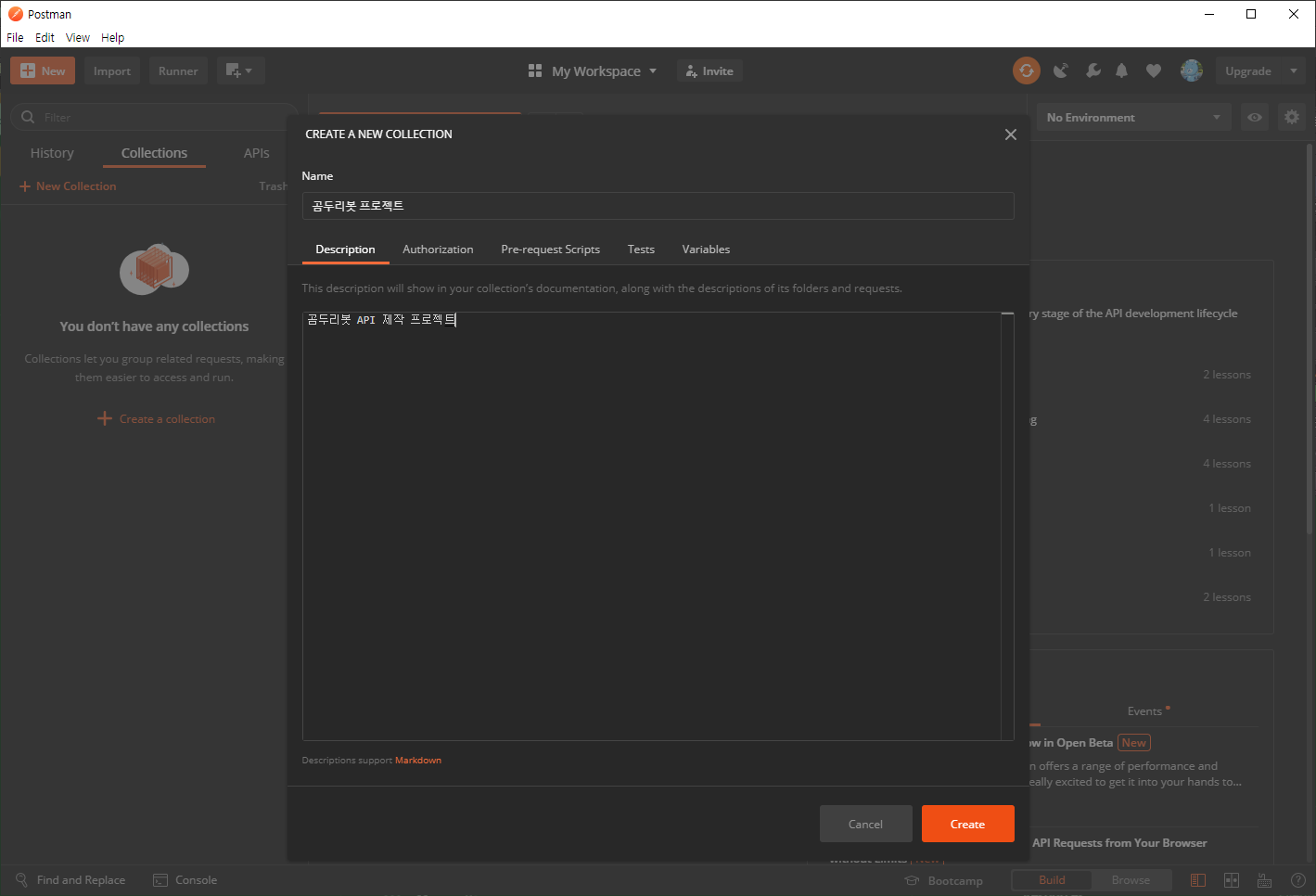Select the Tests tab
Screen dimensions: 1316x896
coord(641,250)
